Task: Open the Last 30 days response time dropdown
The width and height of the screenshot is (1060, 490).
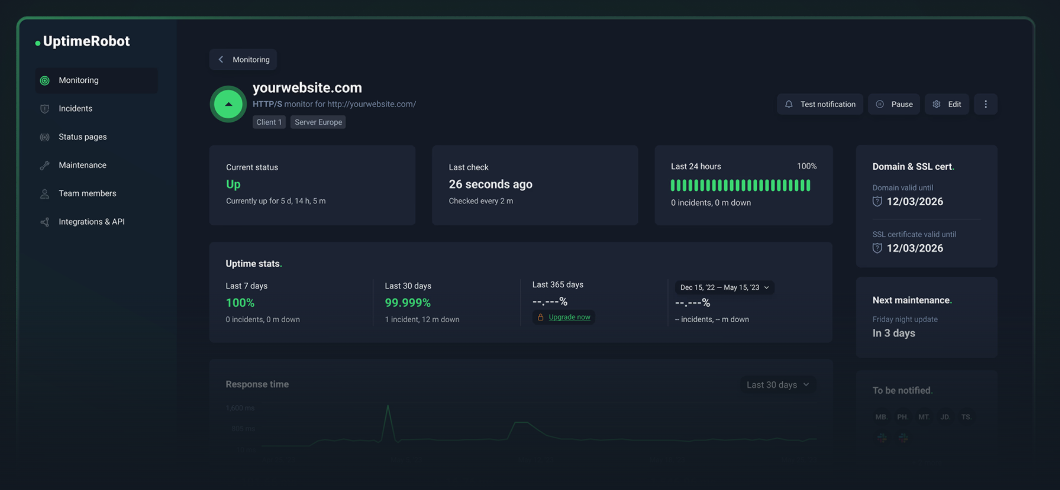Action: coord(778,385)
